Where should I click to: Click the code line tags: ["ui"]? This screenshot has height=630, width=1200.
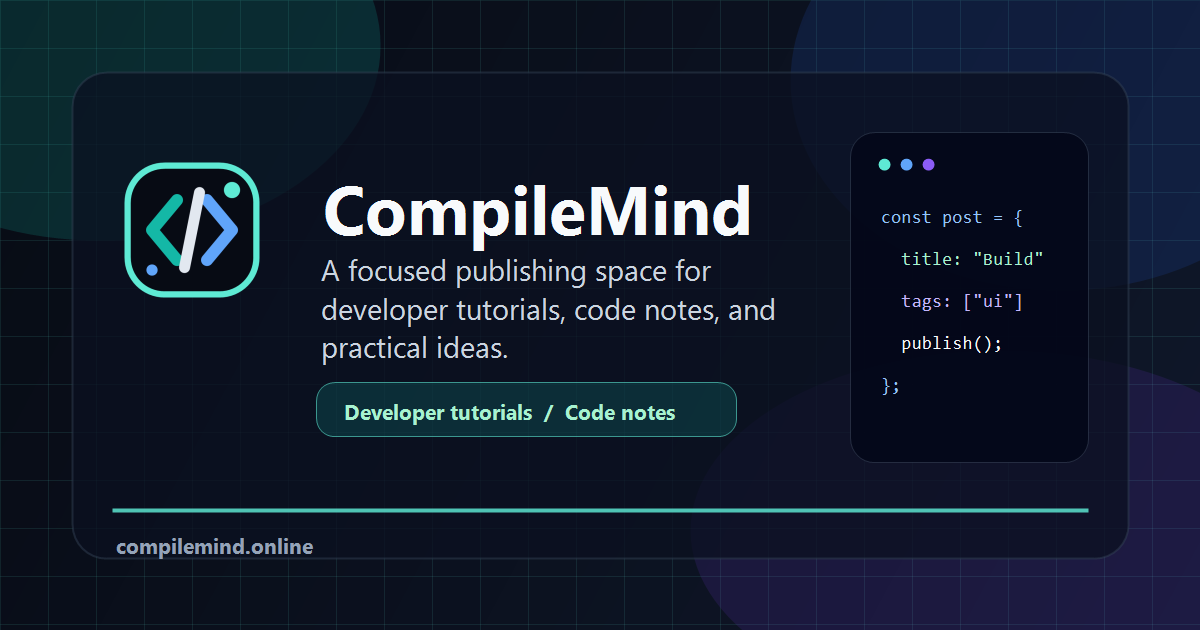click(x=962, y=301)
